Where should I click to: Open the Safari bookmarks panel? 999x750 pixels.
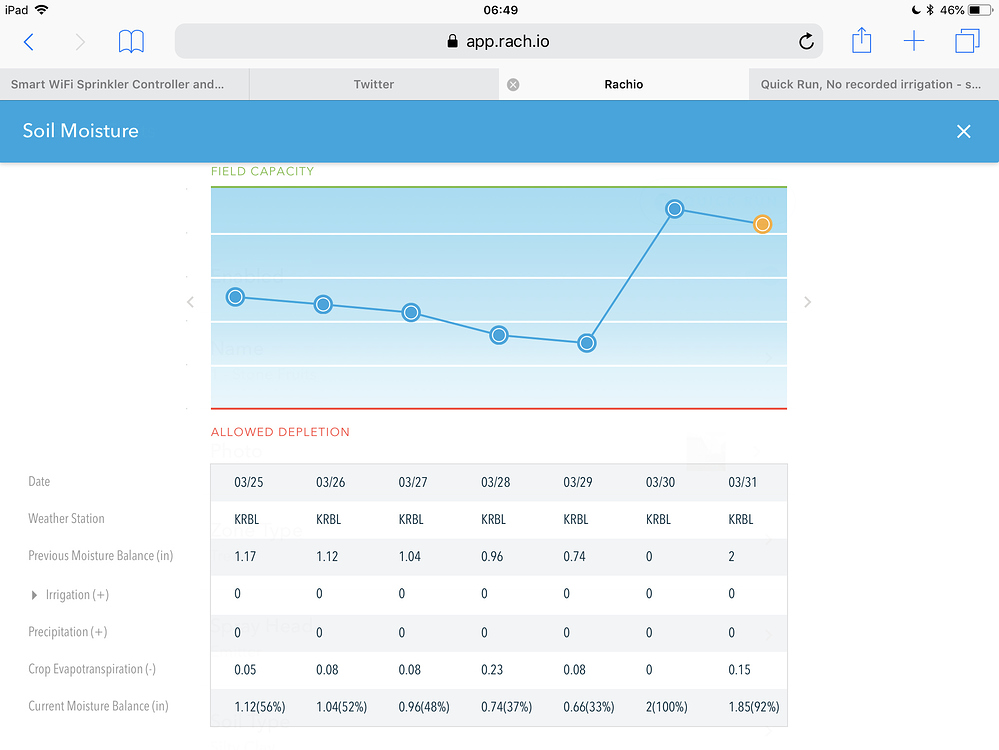[131, 41]
